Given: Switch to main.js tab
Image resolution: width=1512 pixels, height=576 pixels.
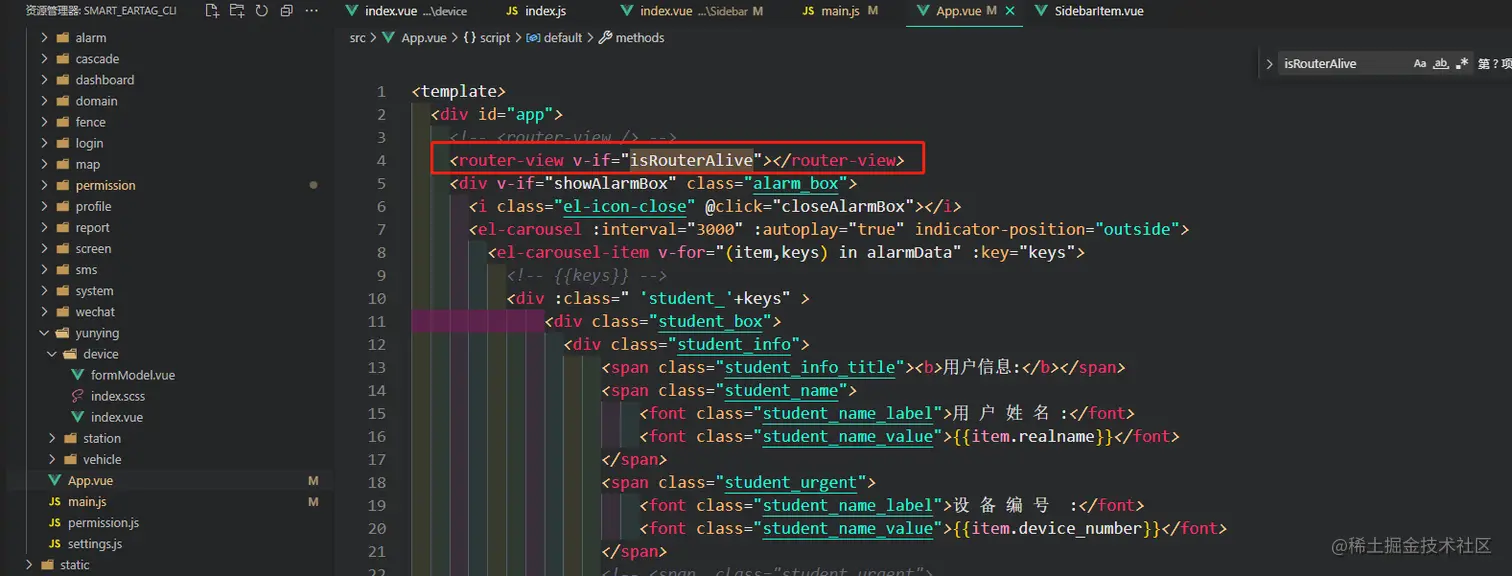Looking at the screenshot, I should pos(840,11).
